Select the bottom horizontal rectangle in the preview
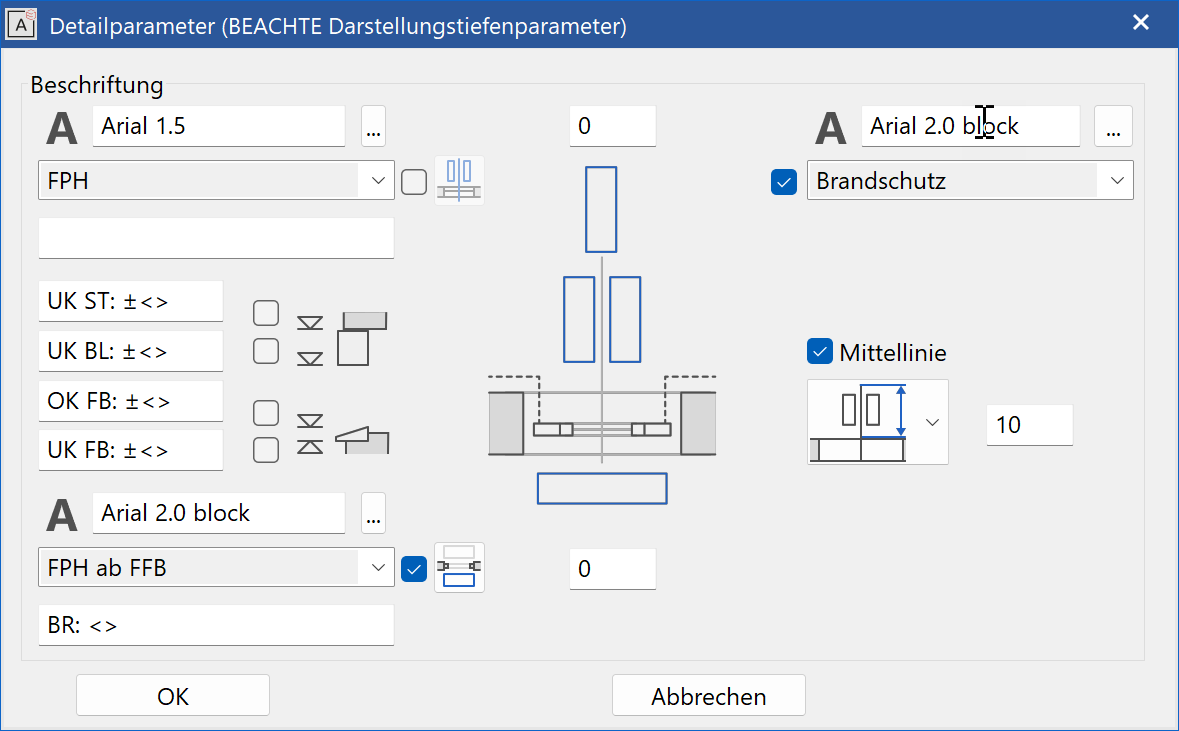This screenshot has width=1179, height=731. pyautogui.click(x=602, y=488)
